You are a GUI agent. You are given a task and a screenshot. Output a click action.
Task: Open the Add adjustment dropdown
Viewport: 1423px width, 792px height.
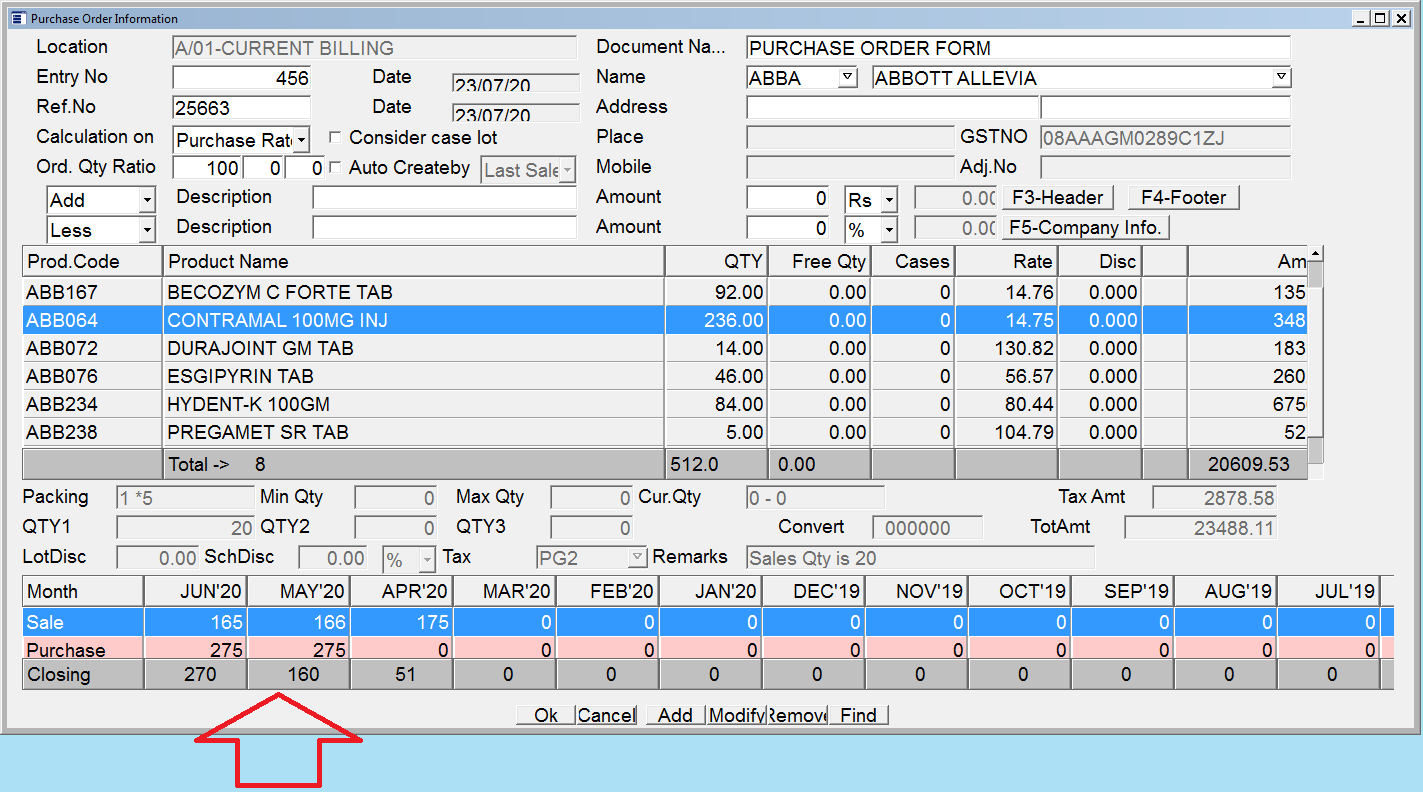147,201
